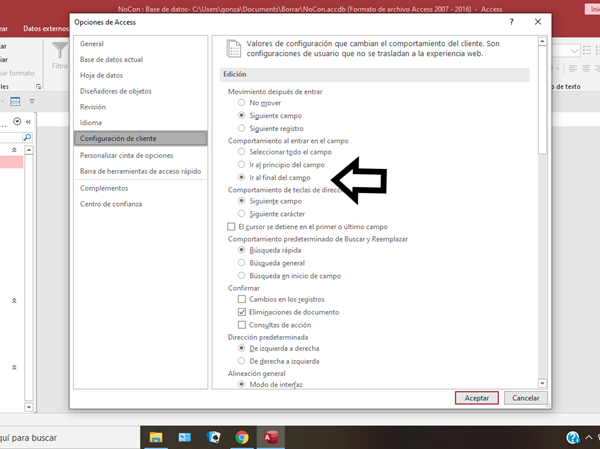Viewport: 600px width, 449px height.
Task: Open quick access toolbar customize dropdown
Action: click(x=32, y=101)
